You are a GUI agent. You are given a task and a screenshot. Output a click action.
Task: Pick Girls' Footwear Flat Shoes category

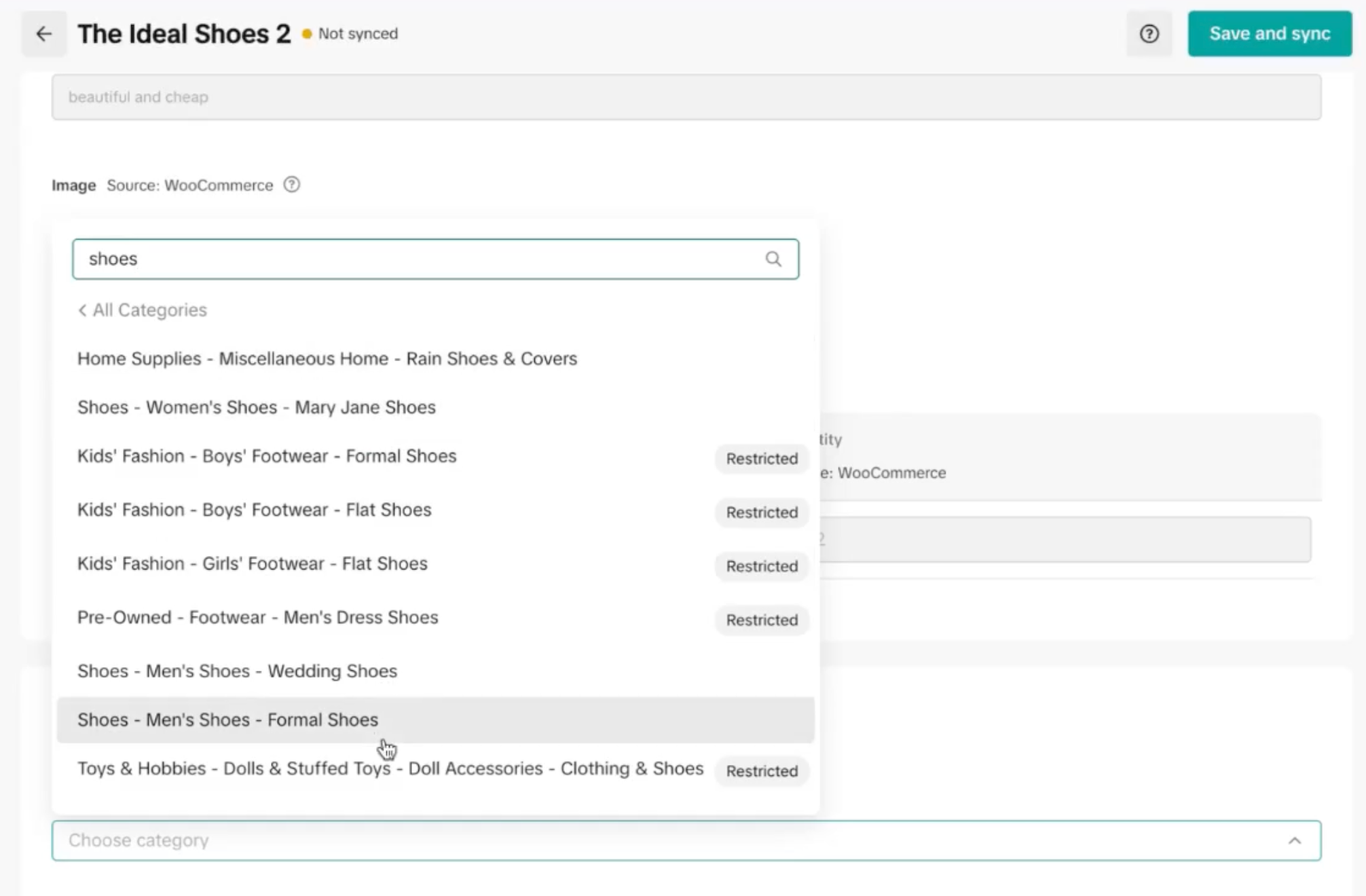[x=253, y=564]
